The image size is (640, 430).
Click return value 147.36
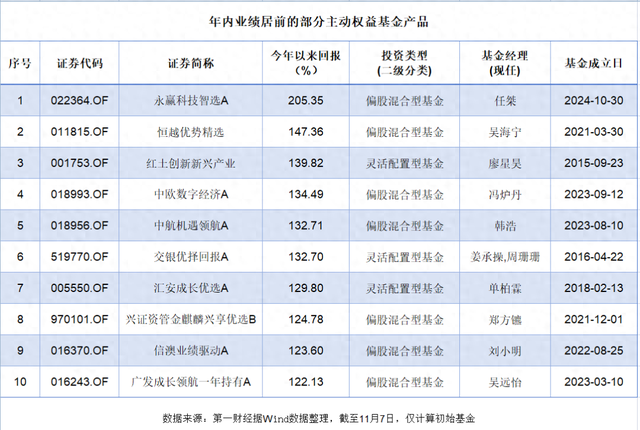click(306, 132)
